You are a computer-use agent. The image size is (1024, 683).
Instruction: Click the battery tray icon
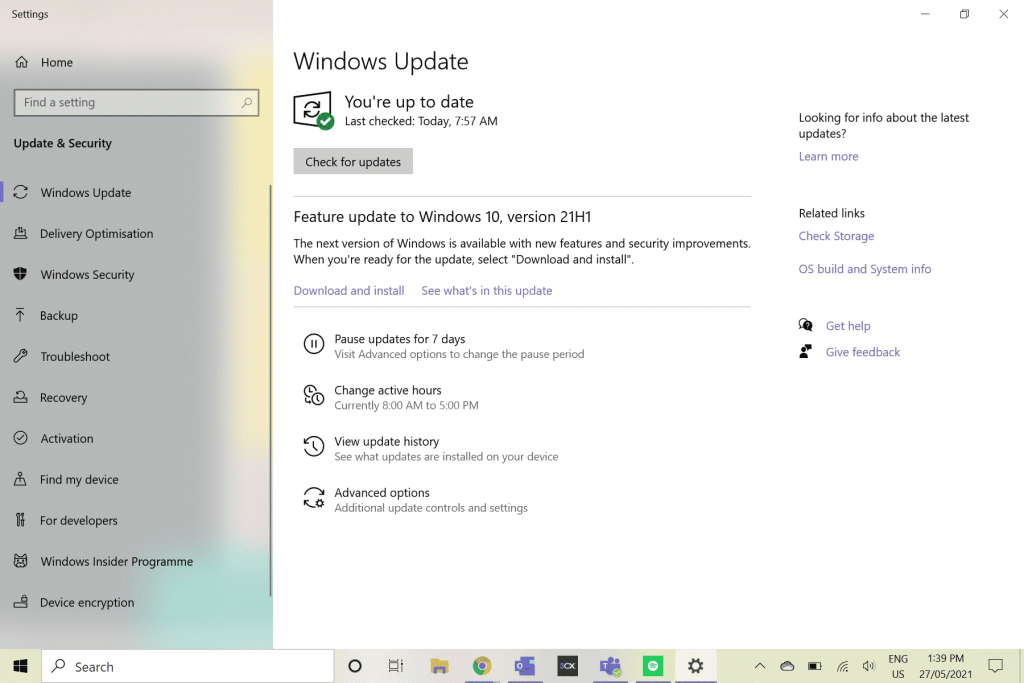pyautogui.click(x=814, y=666)
